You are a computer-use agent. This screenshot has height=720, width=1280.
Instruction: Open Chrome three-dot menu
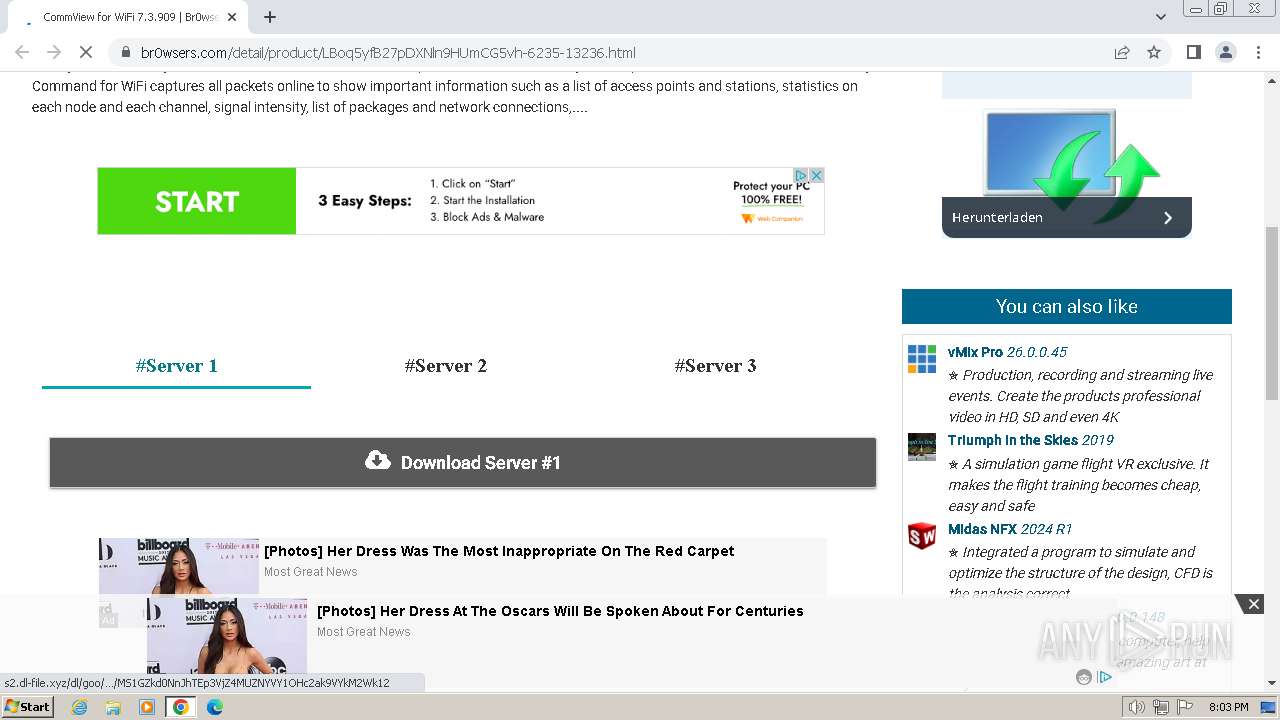(1259, 52)
